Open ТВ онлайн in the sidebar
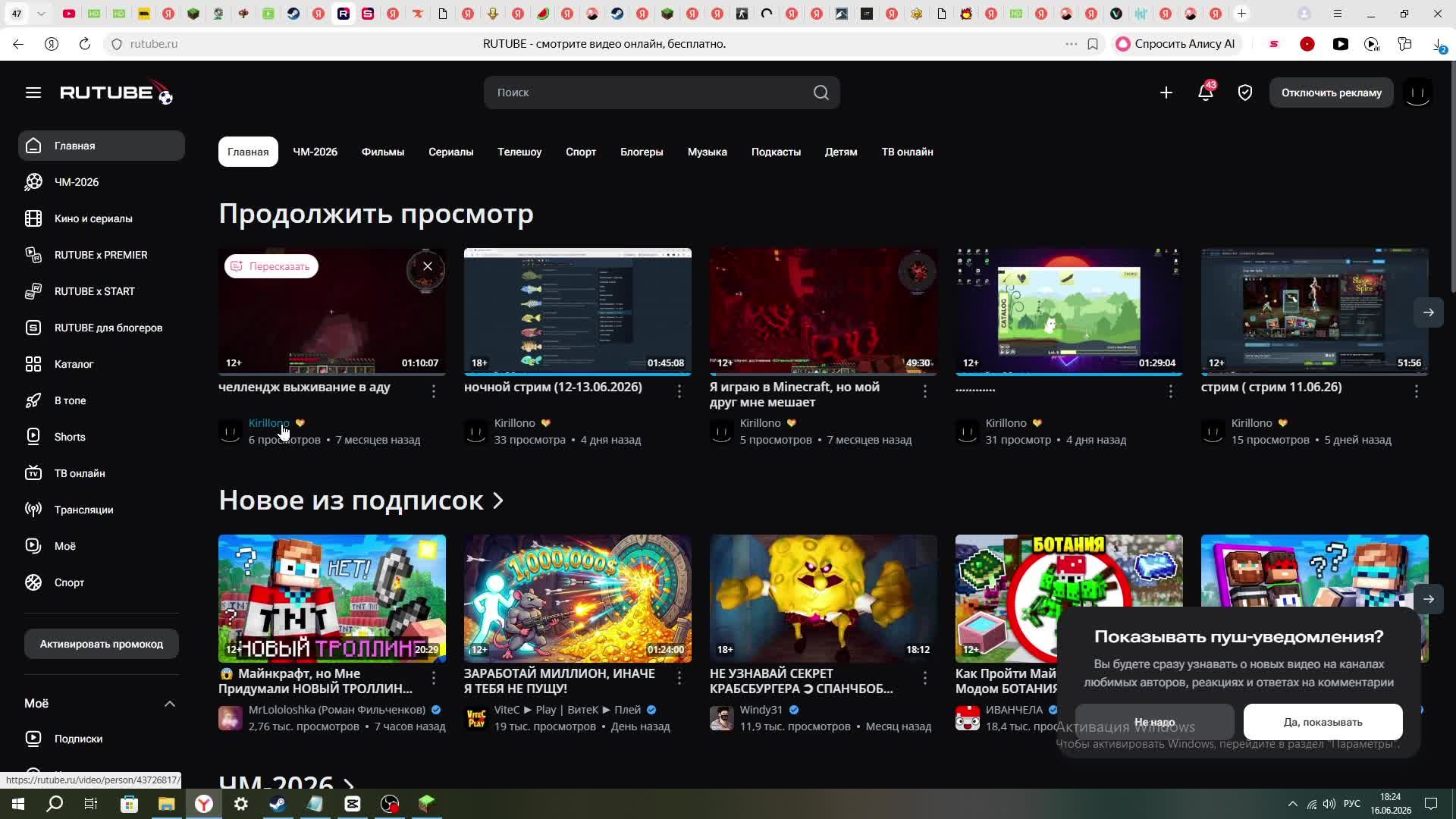 tap(102, 473)
